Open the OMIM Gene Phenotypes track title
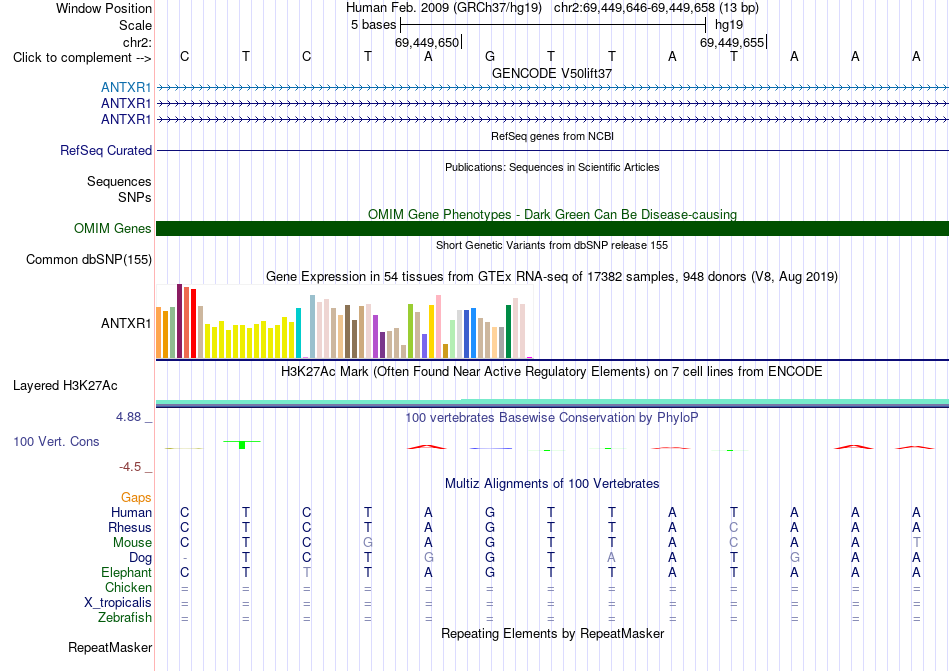 [552, 214]
